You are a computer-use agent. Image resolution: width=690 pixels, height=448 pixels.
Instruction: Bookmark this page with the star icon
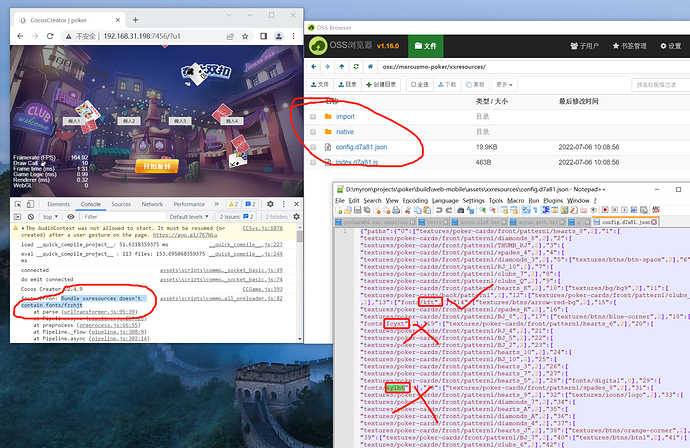[x=245, y=36]
